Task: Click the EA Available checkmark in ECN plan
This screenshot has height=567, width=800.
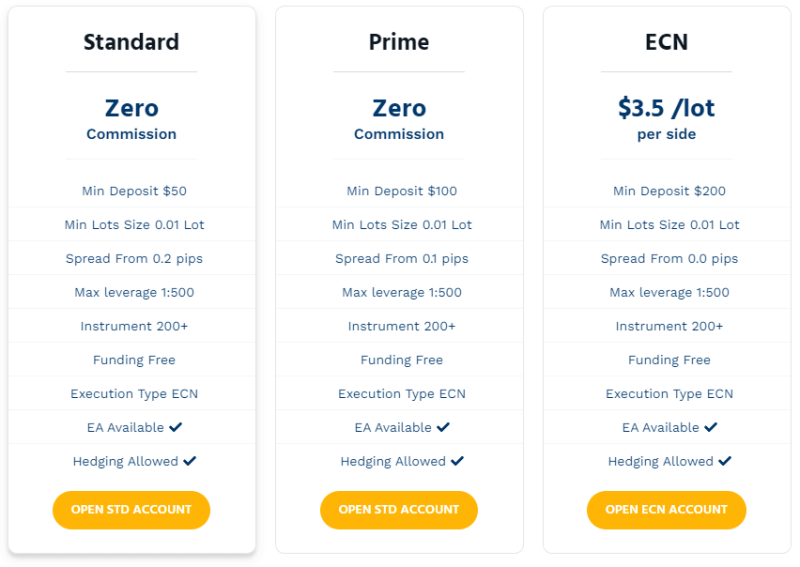Action: [x=711, y=427]
